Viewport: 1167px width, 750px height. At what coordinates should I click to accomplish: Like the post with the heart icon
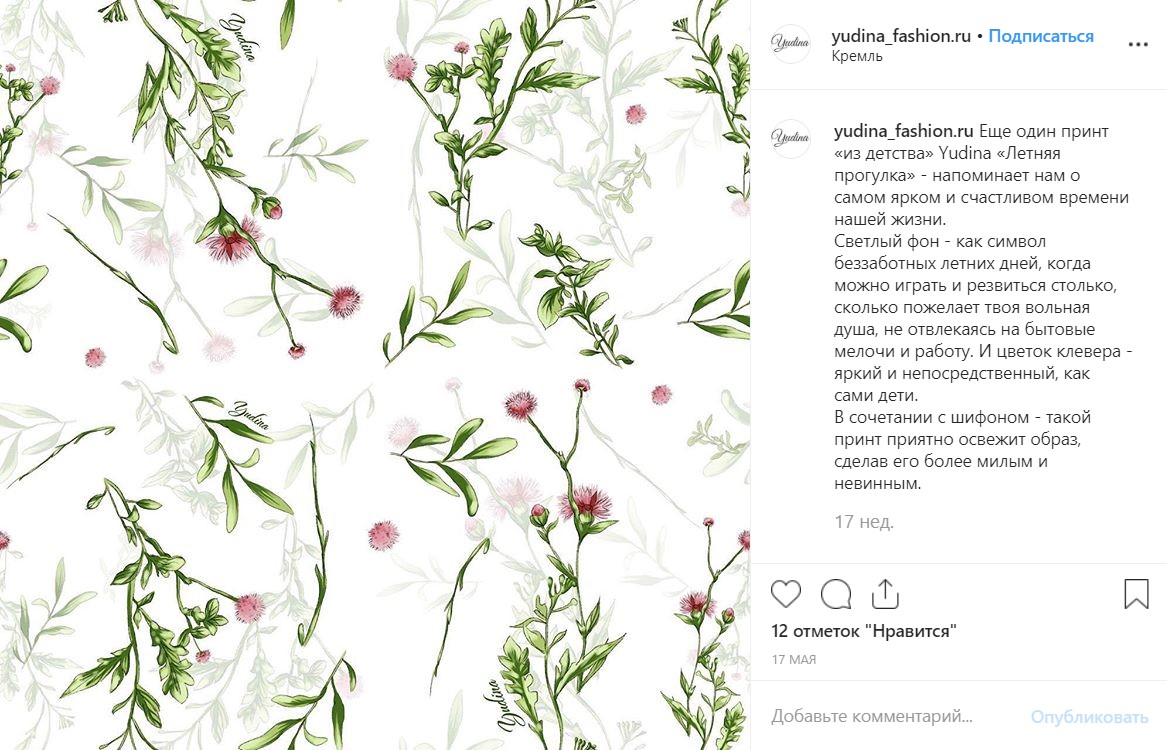tap(785, 594)
